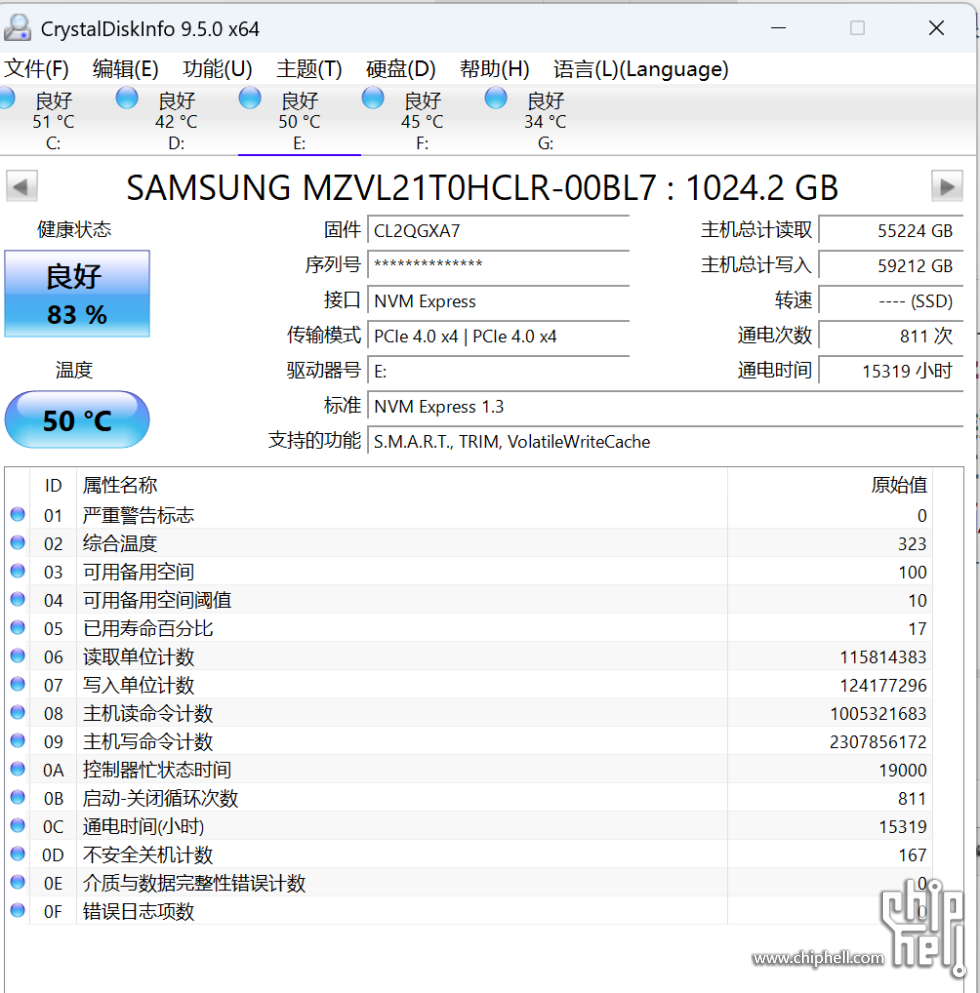This screenshot has height=993, width=980.
Task: Click status orb of attribute 04 可用备用空间阈值
Action: point(18,599)
